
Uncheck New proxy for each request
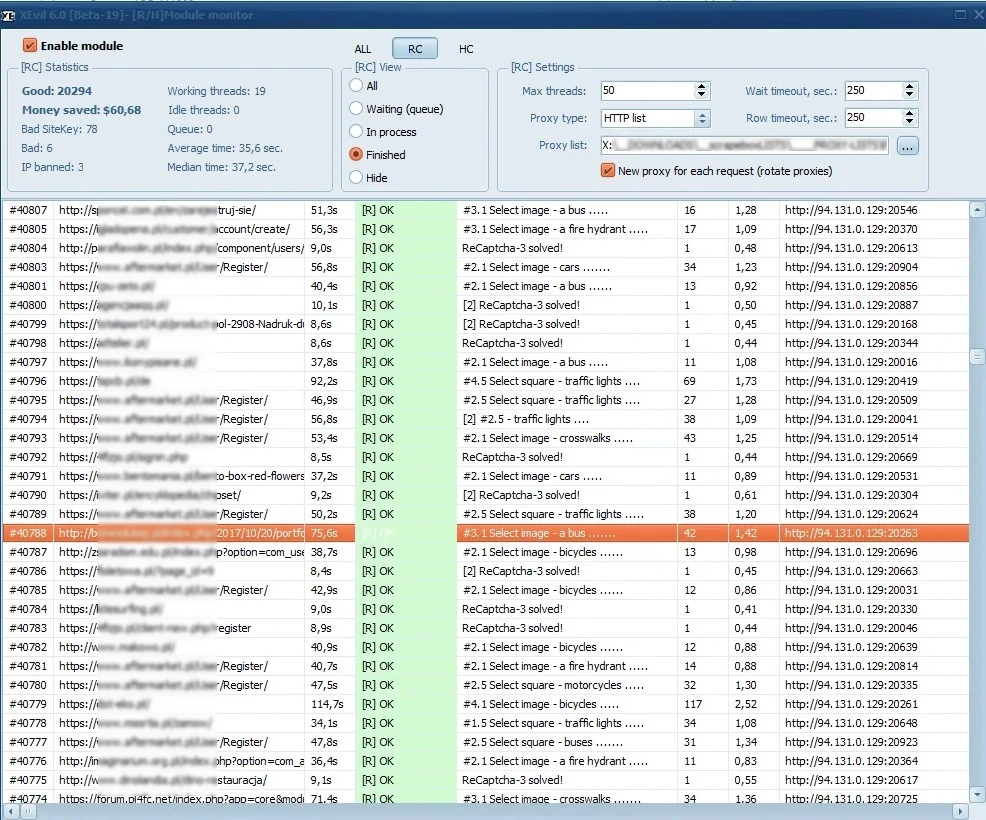coord(608,171)
